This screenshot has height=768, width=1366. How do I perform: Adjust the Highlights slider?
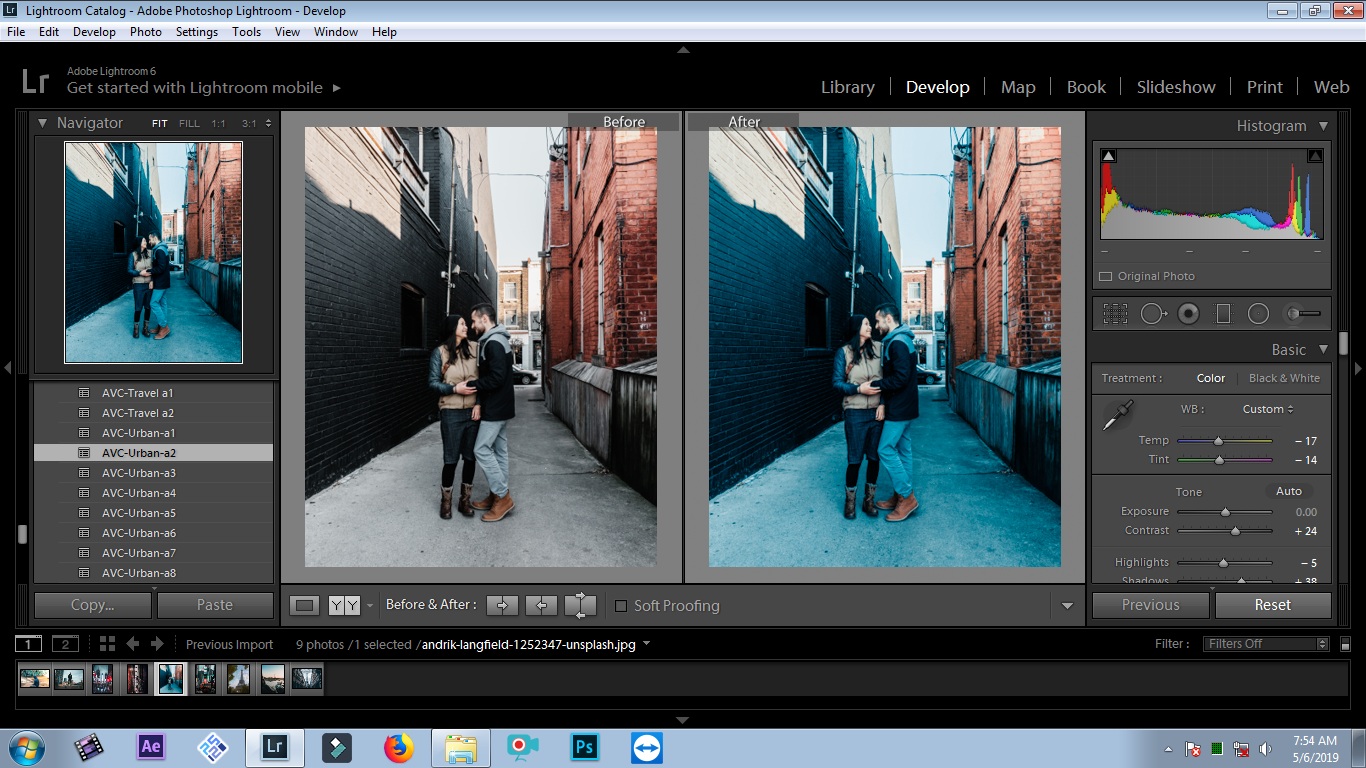[1222, 563]
